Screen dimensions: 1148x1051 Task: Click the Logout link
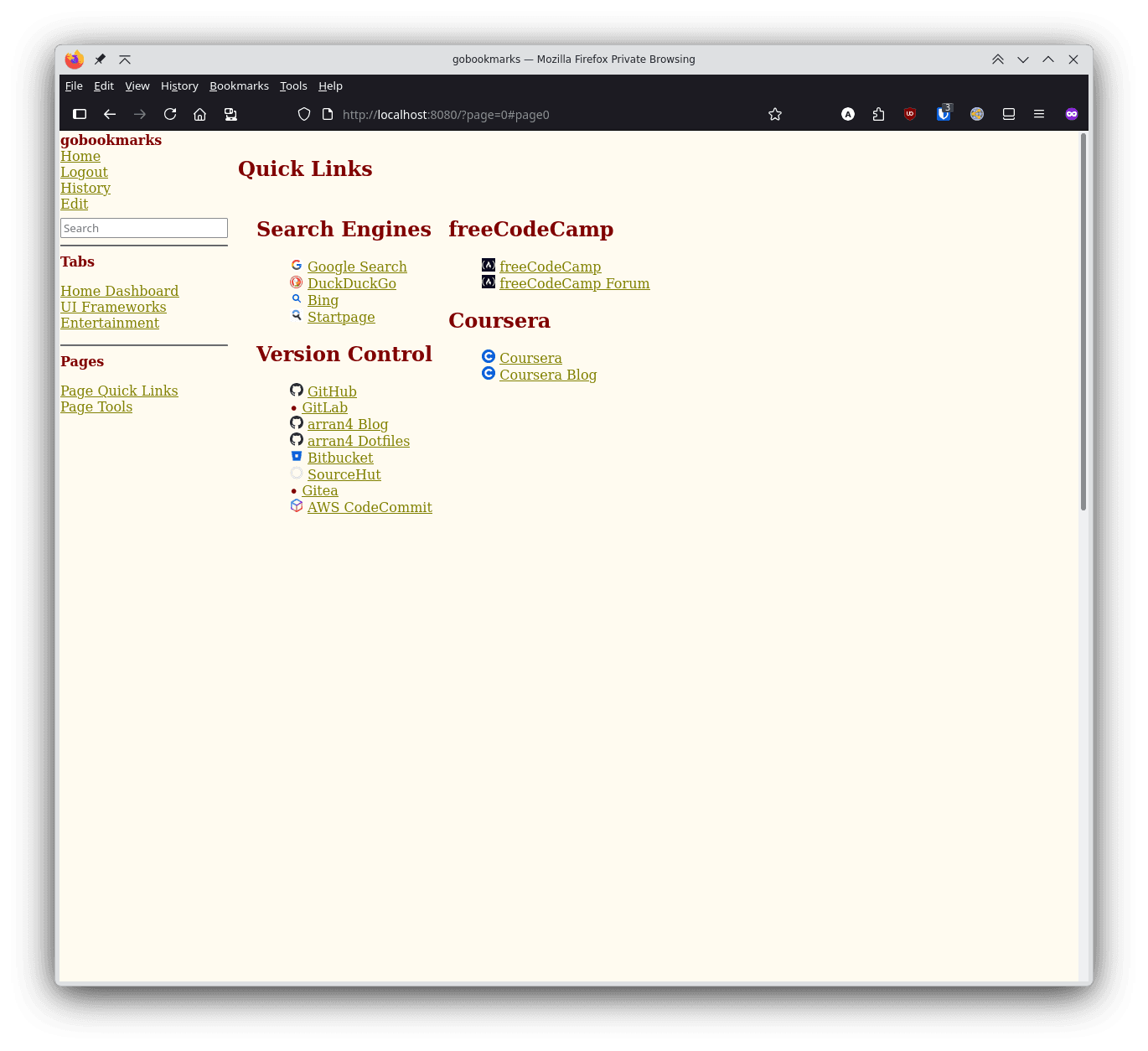point(84,172)
